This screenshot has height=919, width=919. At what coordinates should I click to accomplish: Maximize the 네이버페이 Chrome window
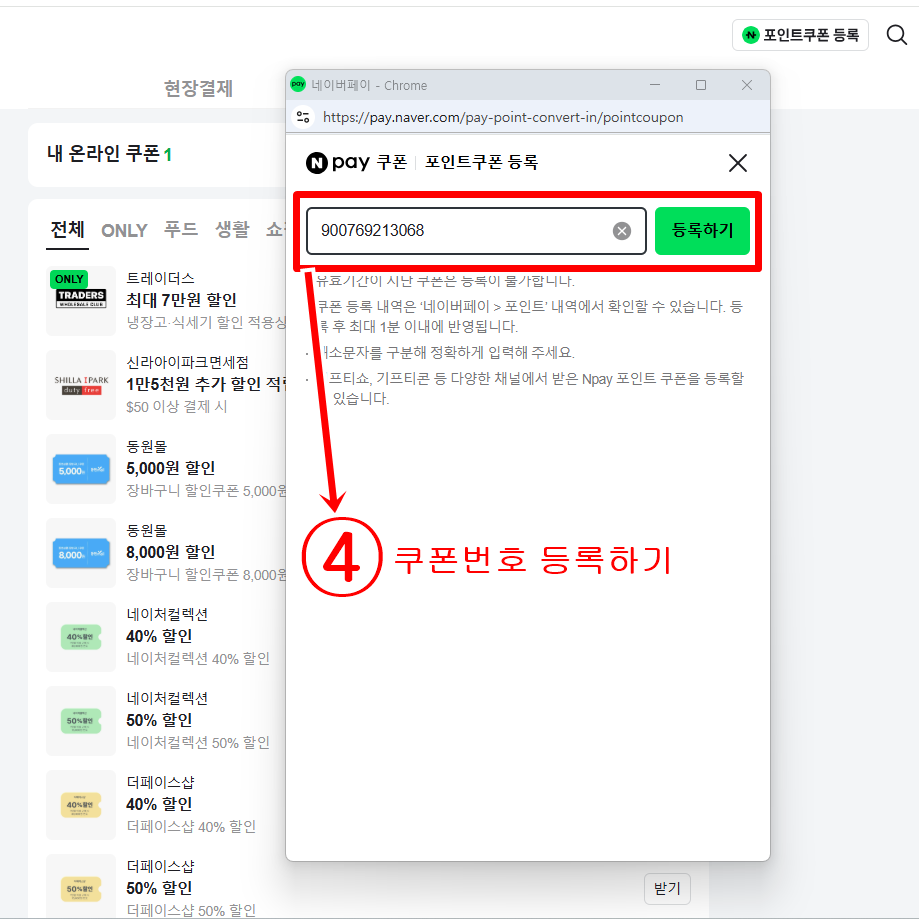(x=700, y=85)
